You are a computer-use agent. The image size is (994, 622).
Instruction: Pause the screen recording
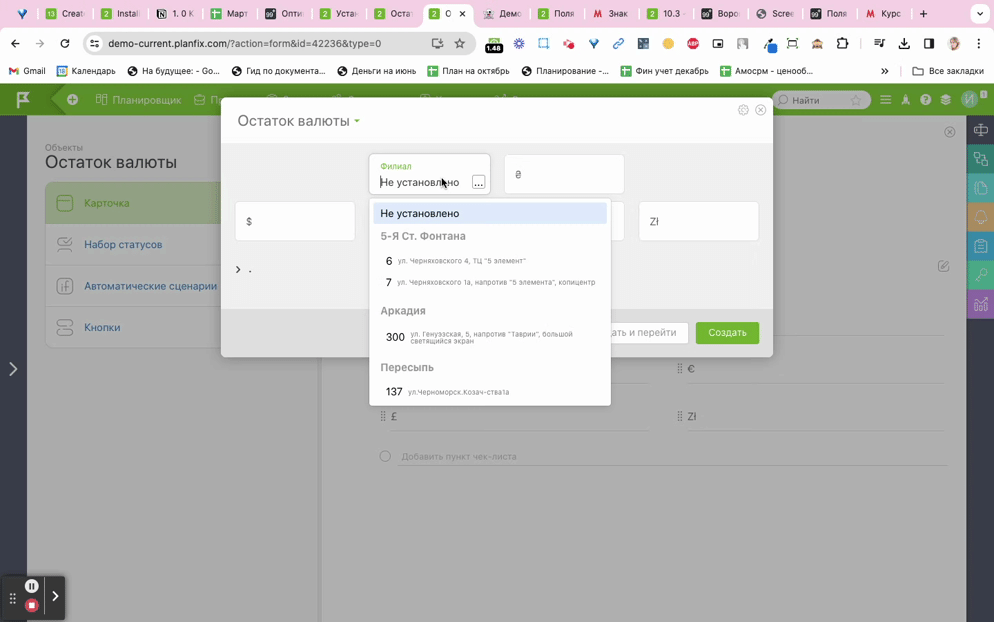[32, 586]
